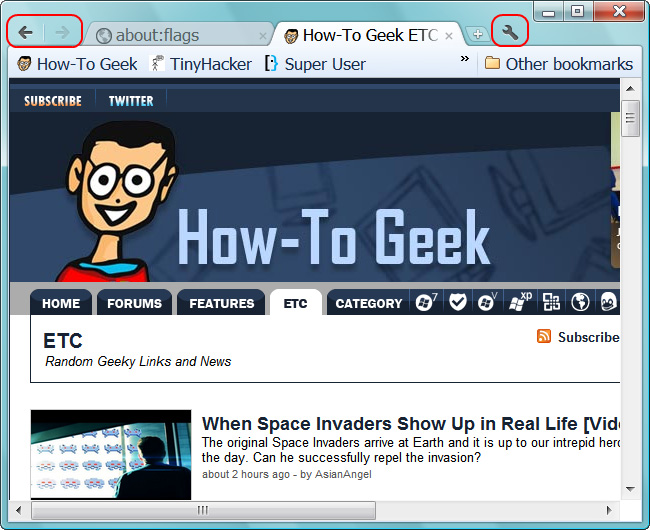Click the security shield checkmark category icon
This screenshot has height=530, width=650.
click(x=458, y=303)
